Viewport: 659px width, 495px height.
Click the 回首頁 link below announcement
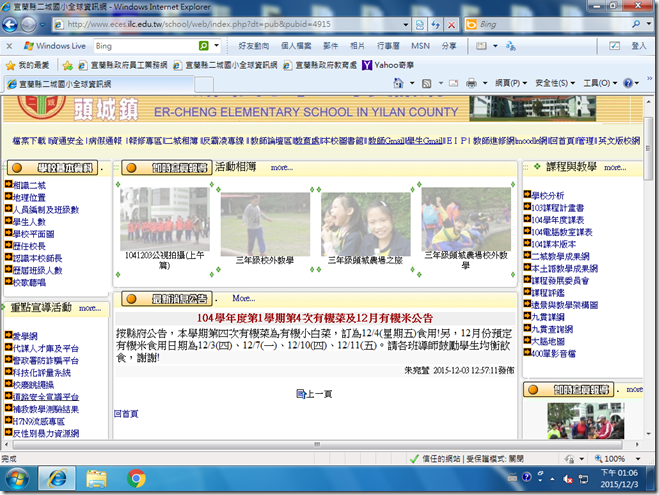point(126,414)
